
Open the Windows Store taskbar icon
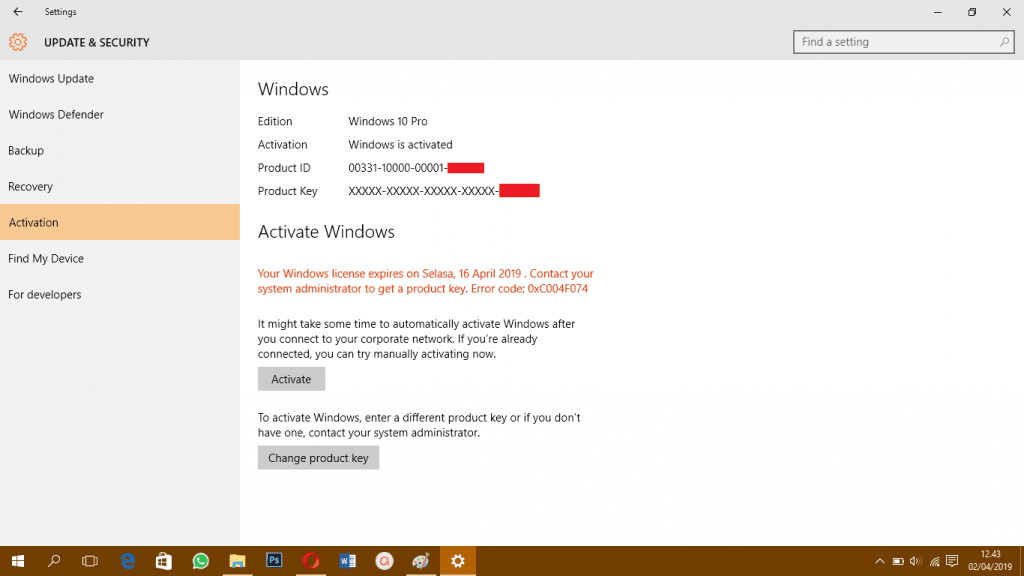coord(164,561)
